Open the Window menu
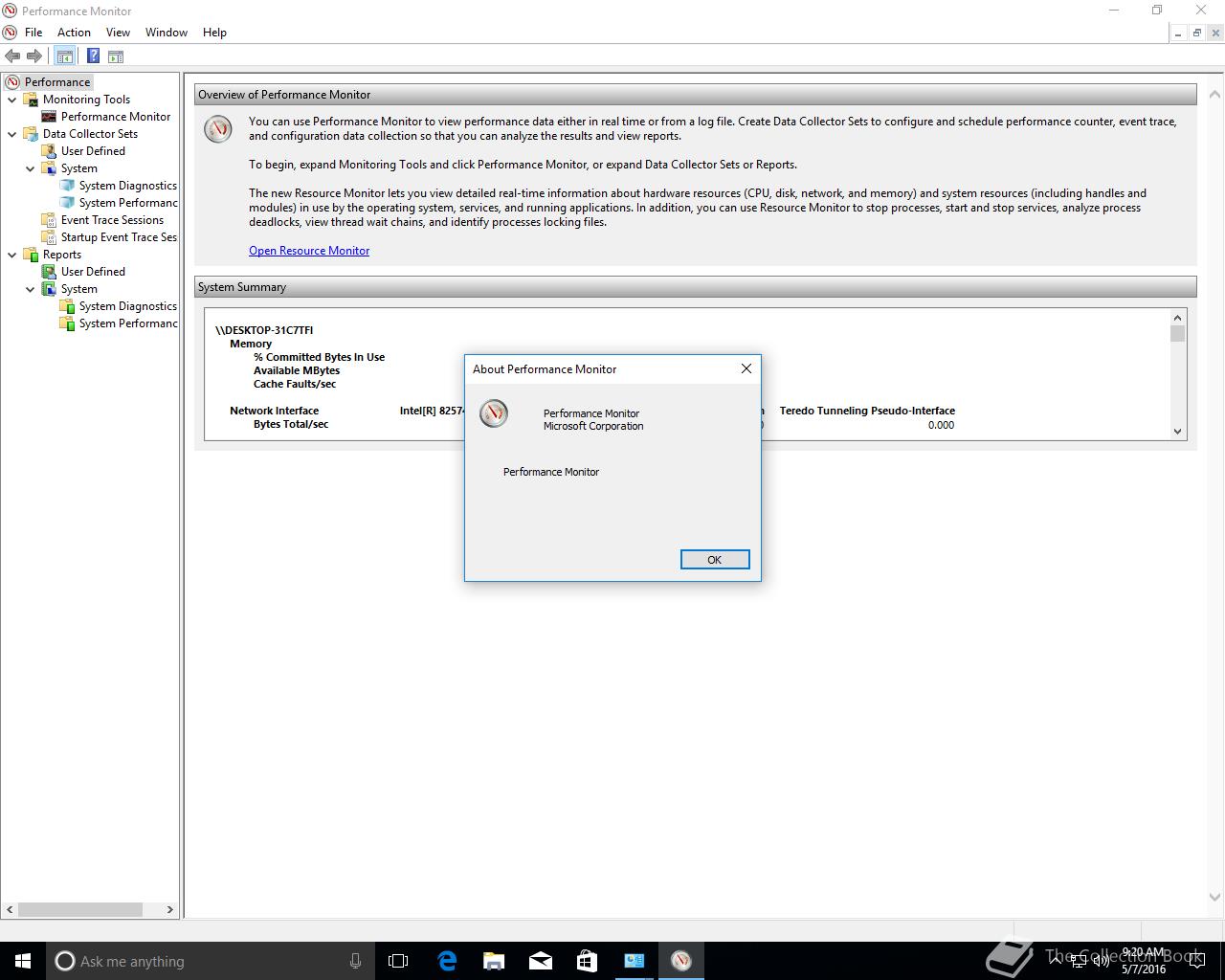Screen dimensions: 1225x980 167,33
